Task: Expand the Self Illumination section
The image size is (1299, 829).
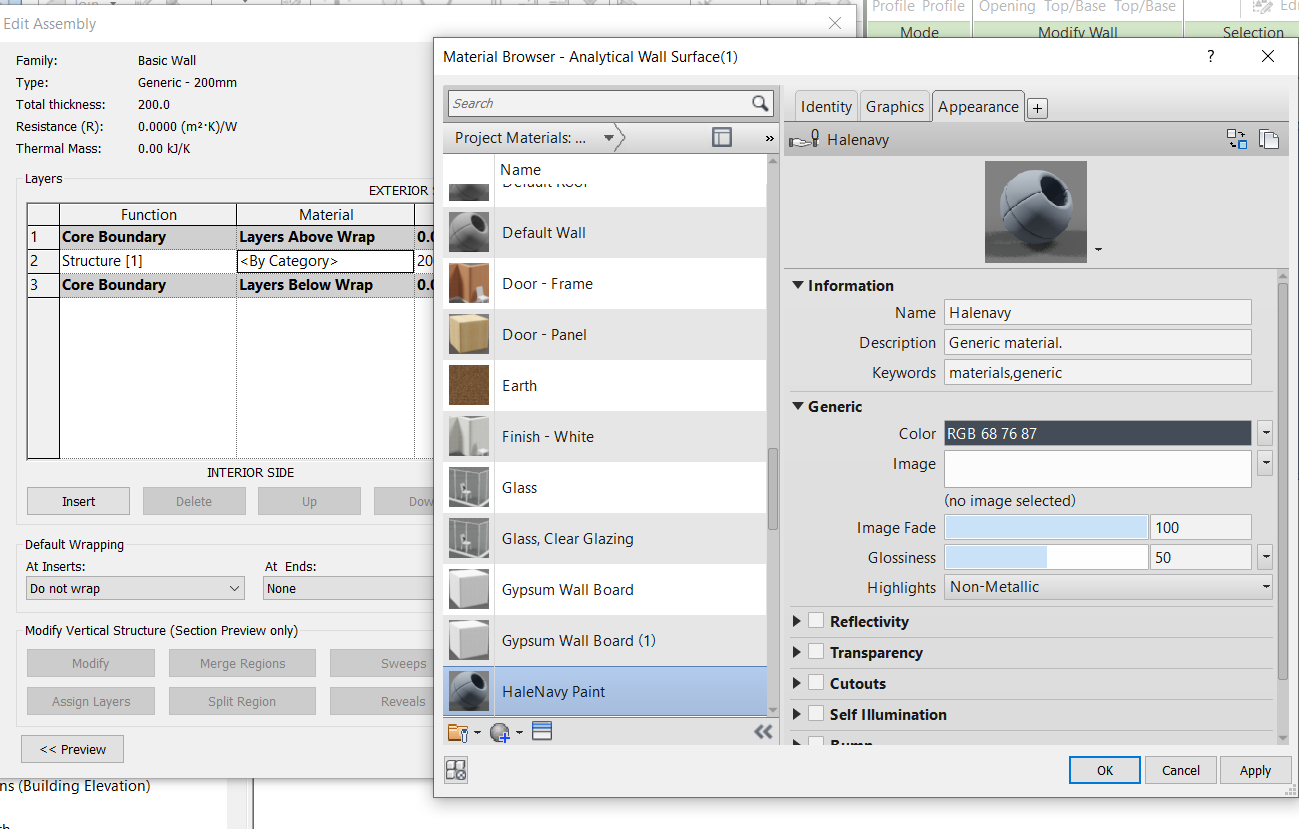Action: (x=797, y=715)
